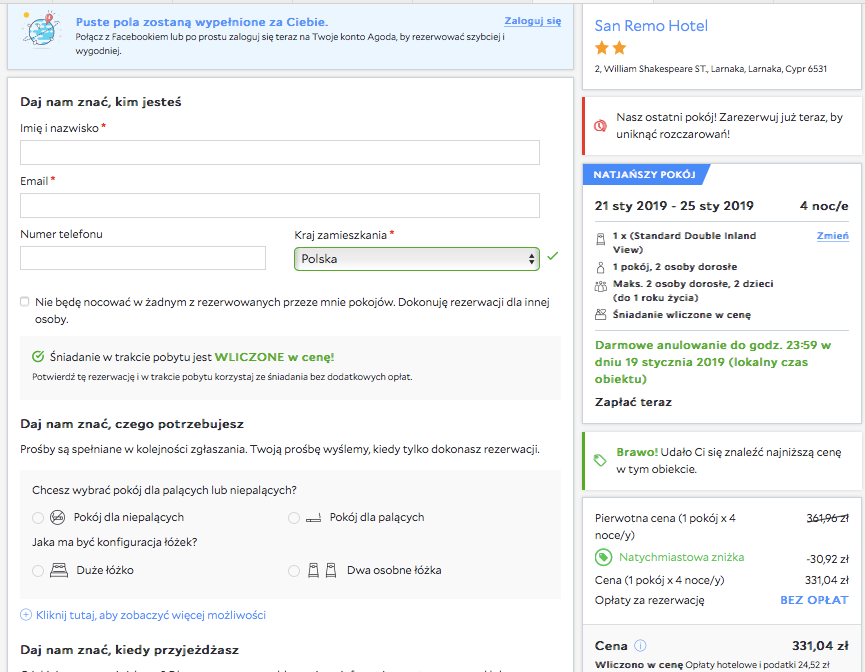The width and height of the screenshot is (865, 672).
Task: Select the Pokój dla niepalących radio button
Action: (38, 518)
